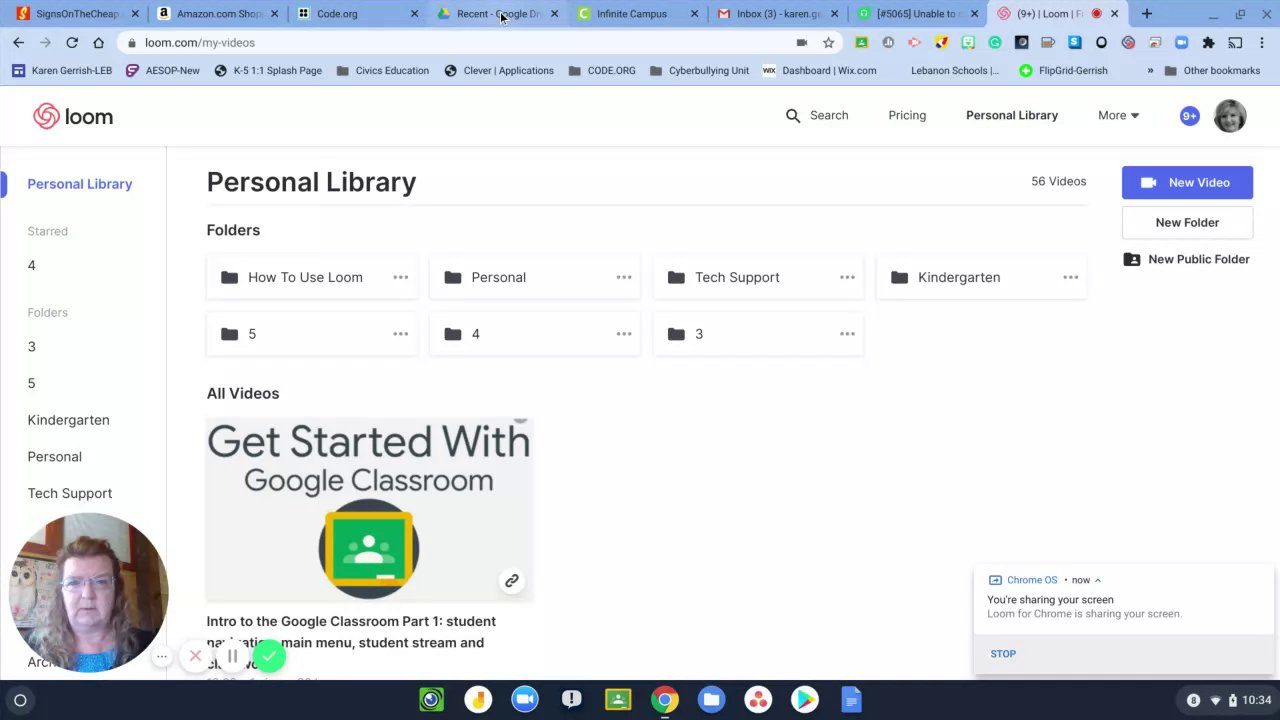Screen dimensions: 1280x720
Task: Switch to Recent Google Drive tab
Action: [x=497, y=14]
